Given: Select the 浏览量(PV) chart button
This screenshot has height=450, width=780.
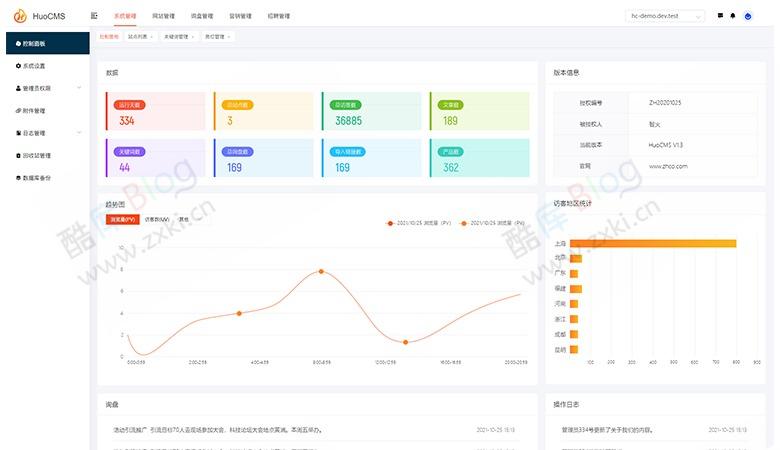Looking at the screenshot, I should (122, 219).
